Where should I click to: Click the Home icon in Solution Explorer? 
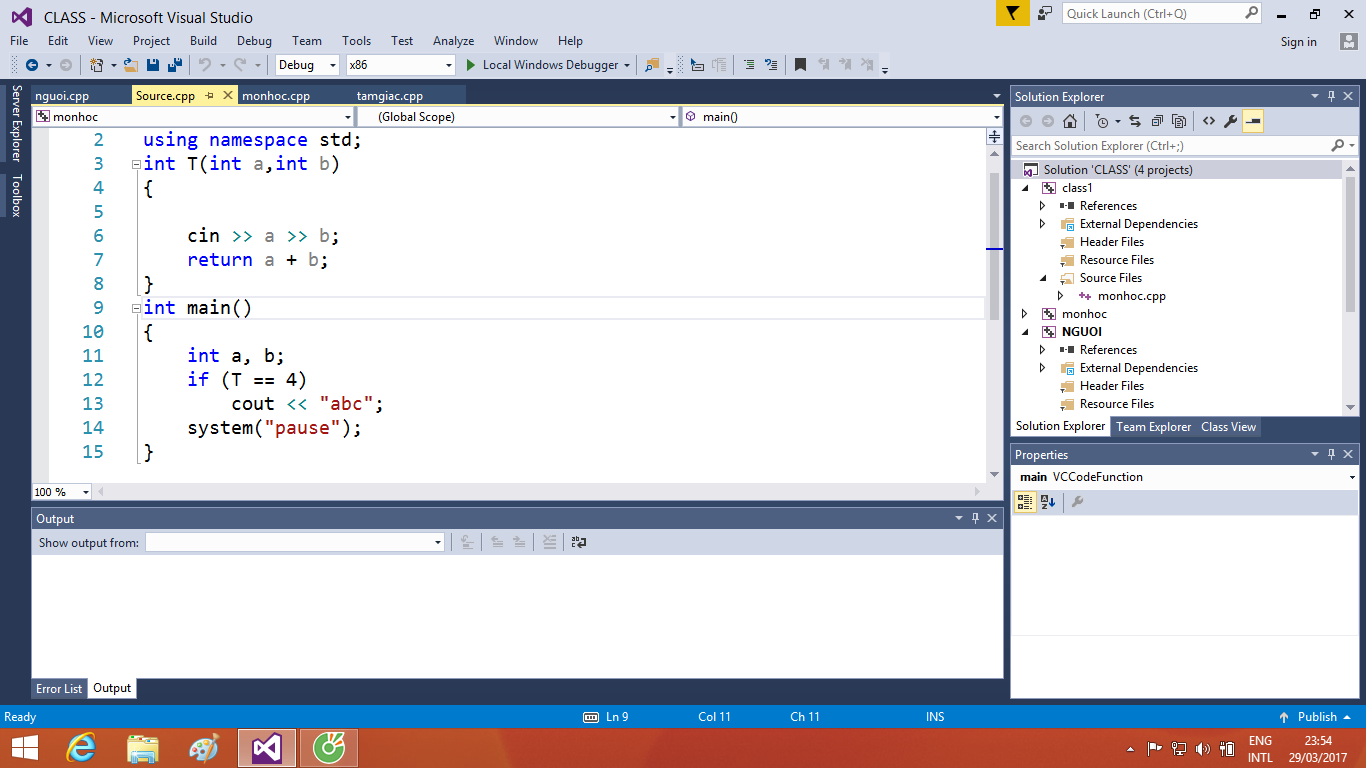[x=1070, y=121]
